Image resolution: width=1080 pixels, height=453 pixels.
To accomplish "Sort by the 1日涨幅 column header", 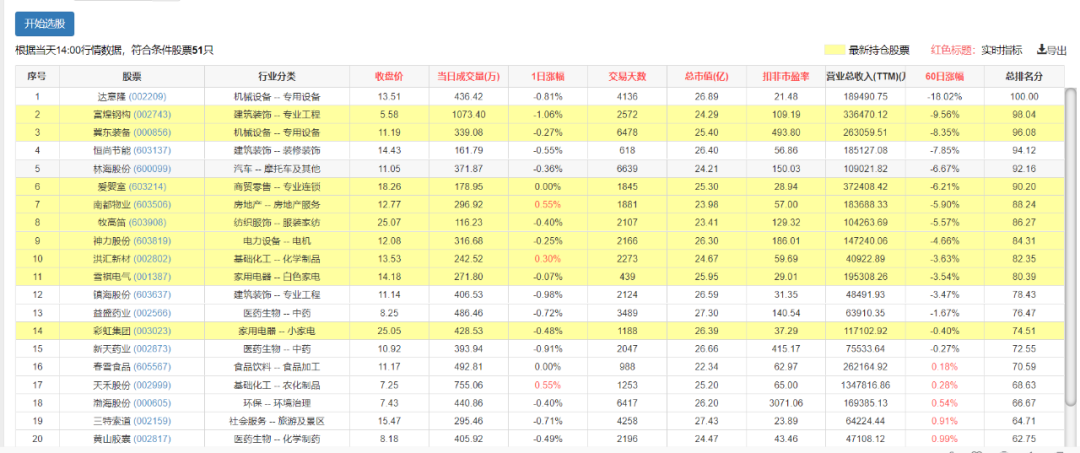I will click(x=548, y=76).
